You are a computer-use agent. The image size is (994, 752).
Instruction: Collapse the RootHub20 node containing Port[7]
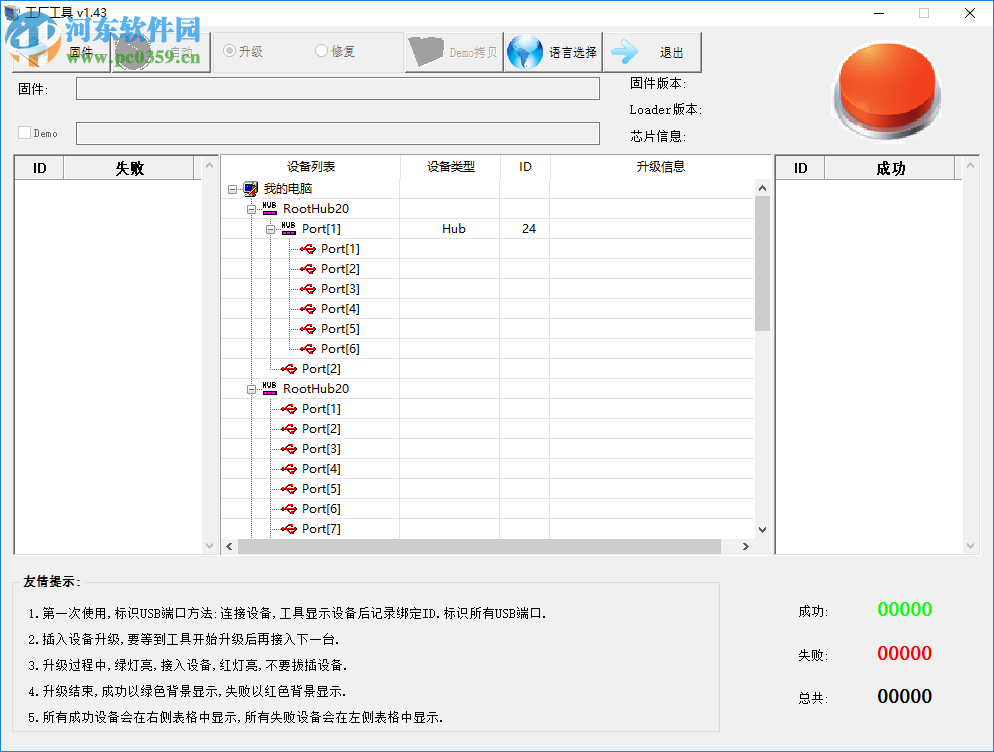coord(252,389)
